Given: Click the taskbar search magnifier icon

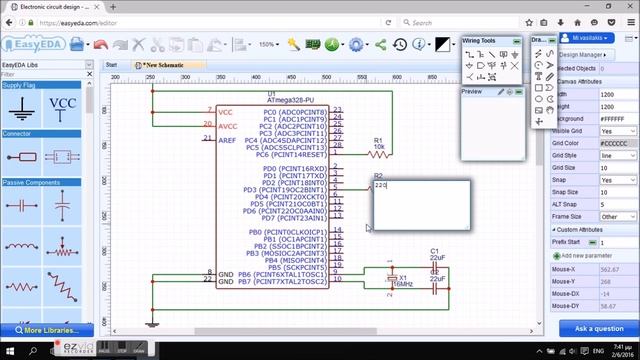Looking at the screenshot, I should 33,351.
